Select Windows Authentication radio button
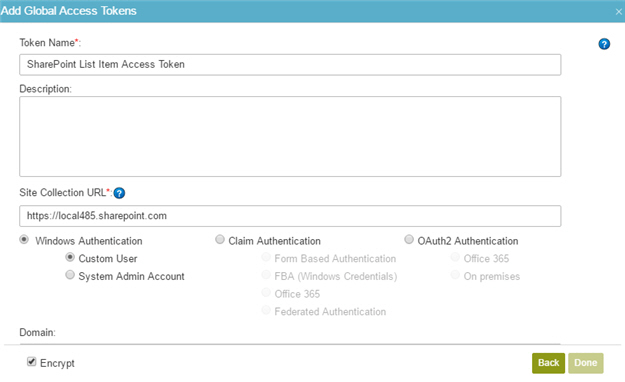Image resolution: width=625 pixels, height=382 pixels. coord(24,240)
